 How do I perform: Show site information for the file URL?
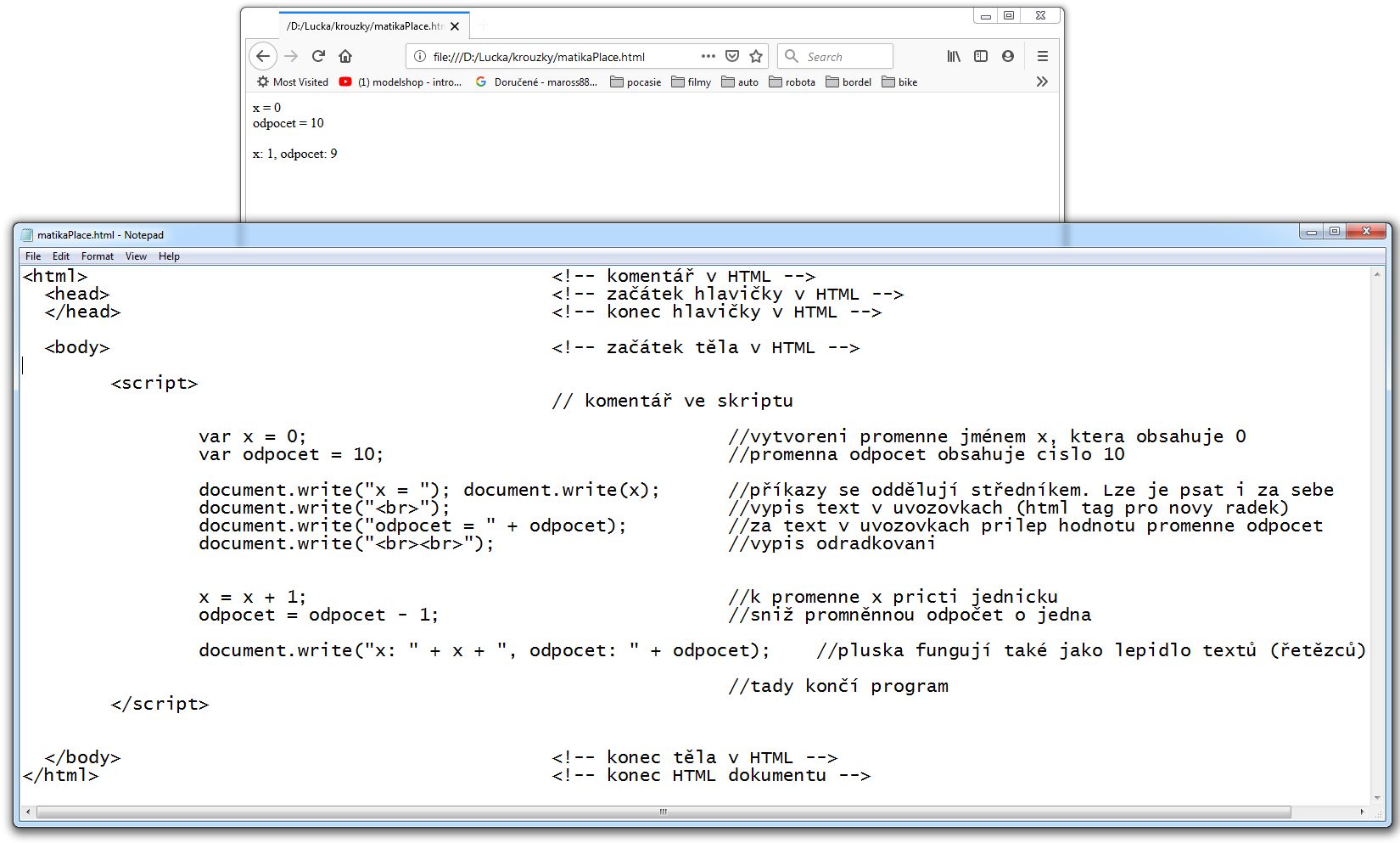419,56
